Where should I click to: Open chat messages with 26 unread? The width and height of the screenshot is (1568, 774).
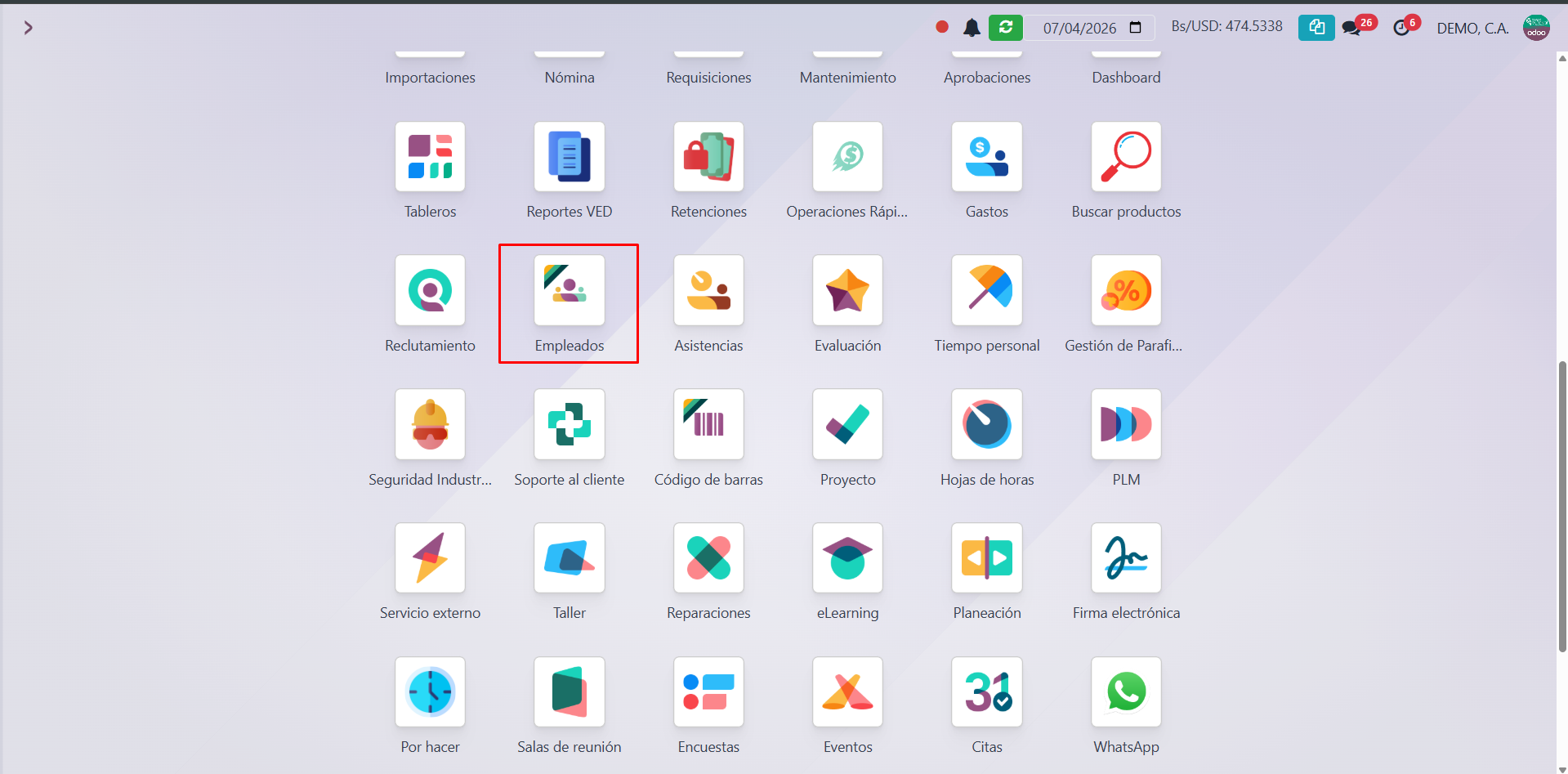(x=1351, y=29)
